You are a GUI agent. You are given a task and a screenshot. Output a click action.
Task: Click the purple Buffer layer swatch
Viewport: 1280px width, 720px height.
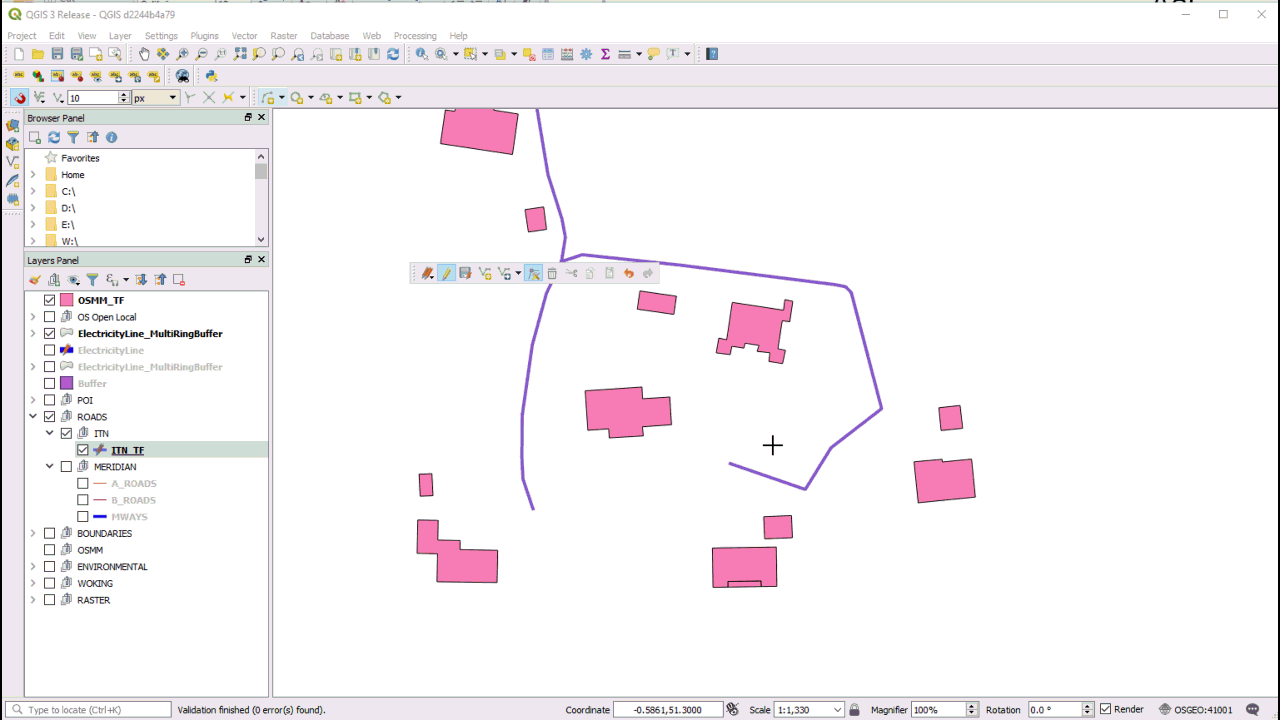(67, 383)
